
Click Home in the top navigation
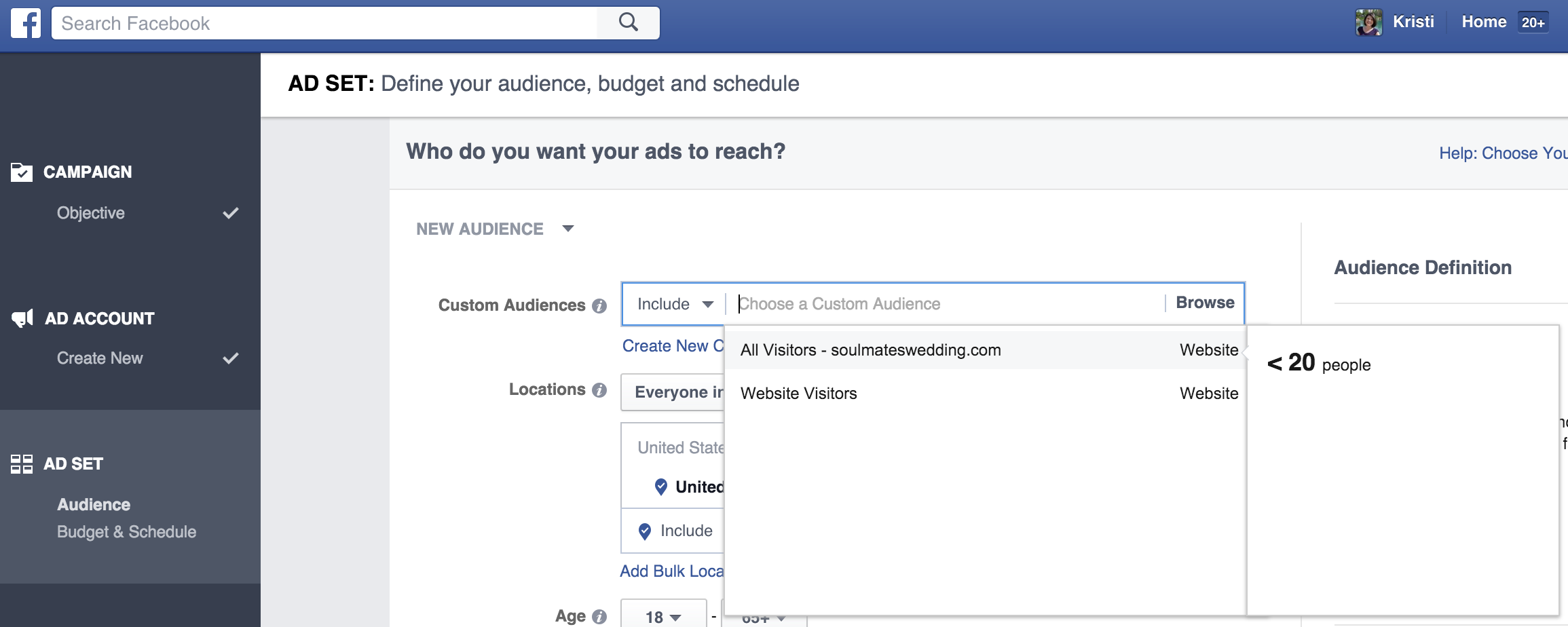coord(1484,21)
